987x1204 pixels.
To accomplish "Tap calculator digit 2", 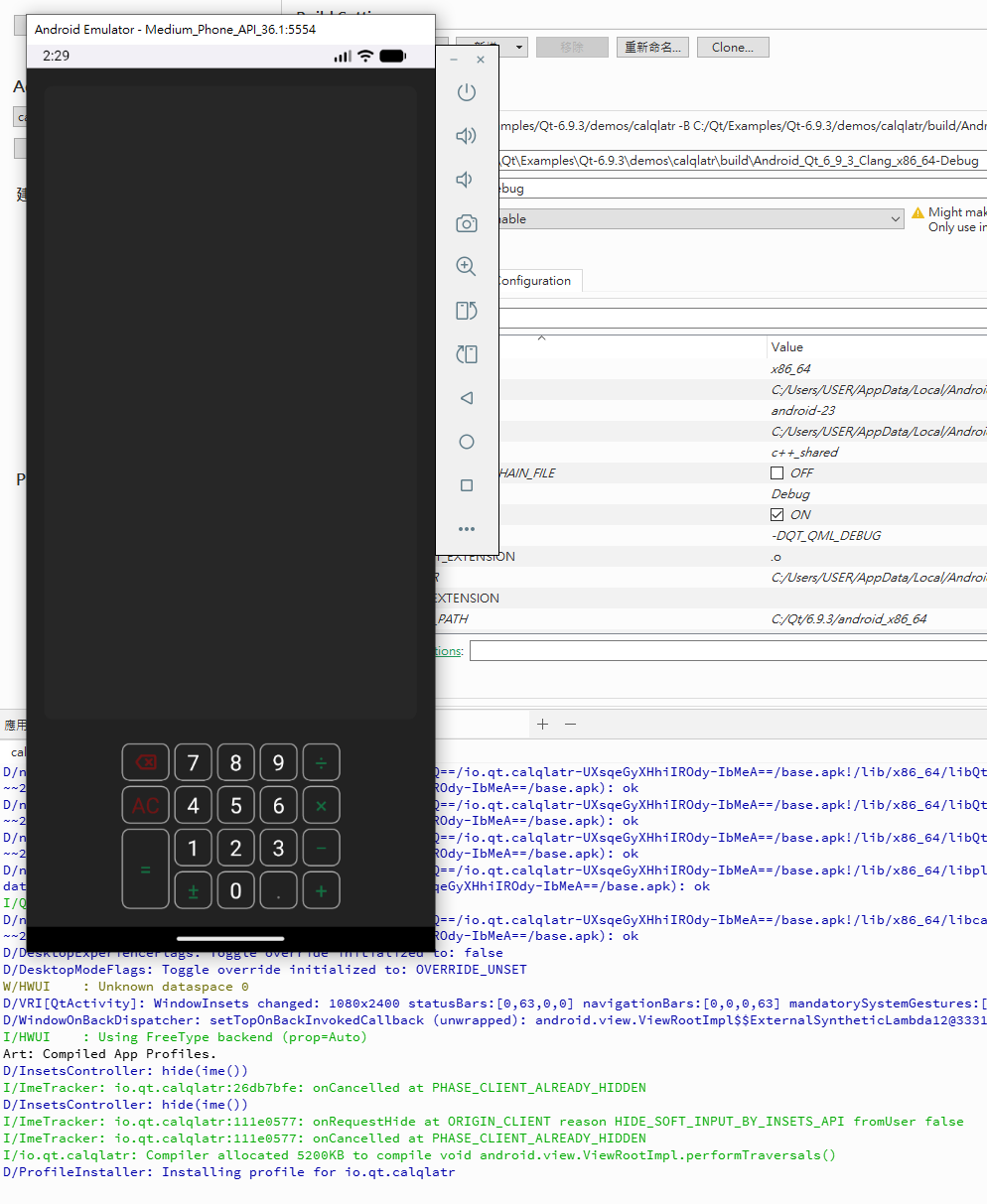I will (235, 848).
